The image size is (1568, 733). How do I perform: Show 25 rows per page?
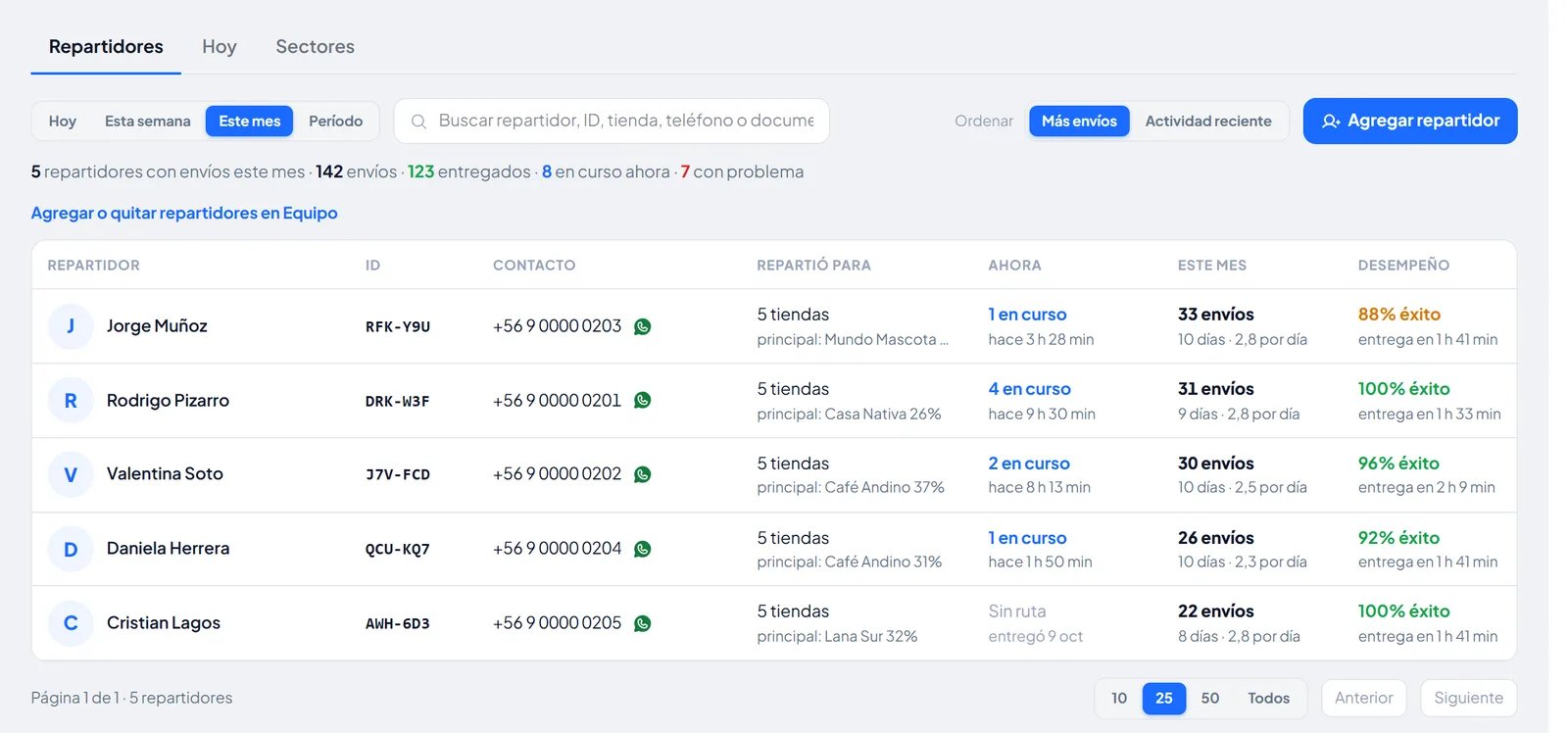click(x=1164, y=699)
